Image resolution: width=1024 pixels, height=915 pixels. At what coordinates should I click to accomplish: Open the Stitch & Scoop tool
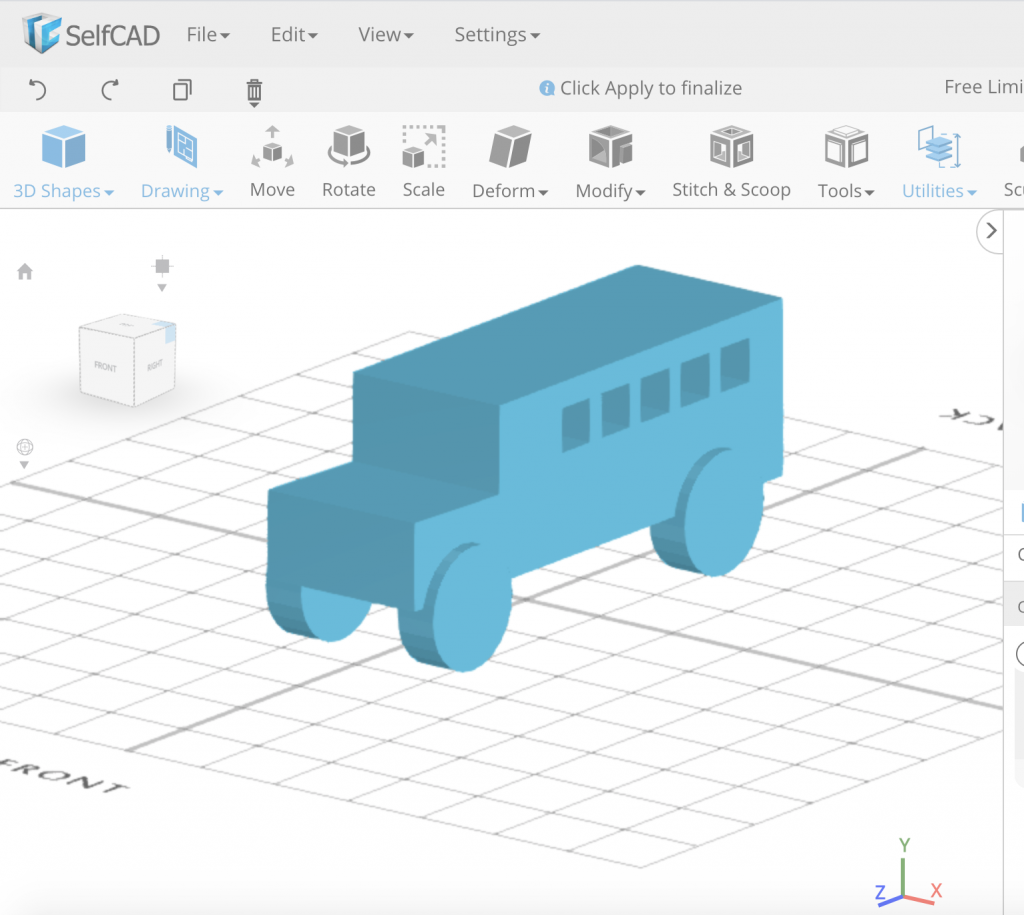tap(731, 160)
